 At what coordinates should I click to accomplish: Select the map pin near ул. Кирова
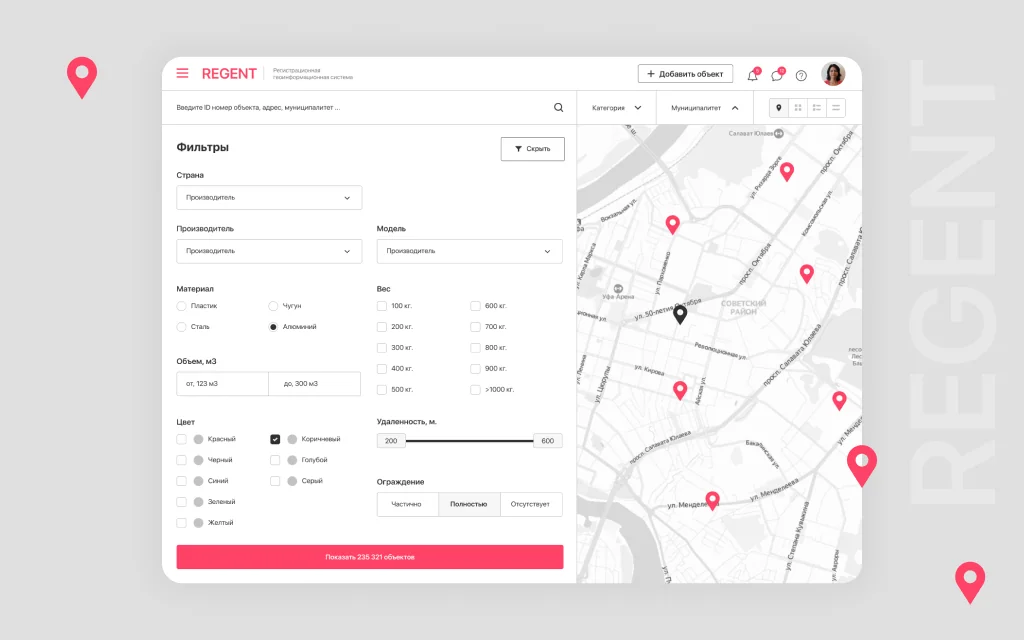(680, 391)
